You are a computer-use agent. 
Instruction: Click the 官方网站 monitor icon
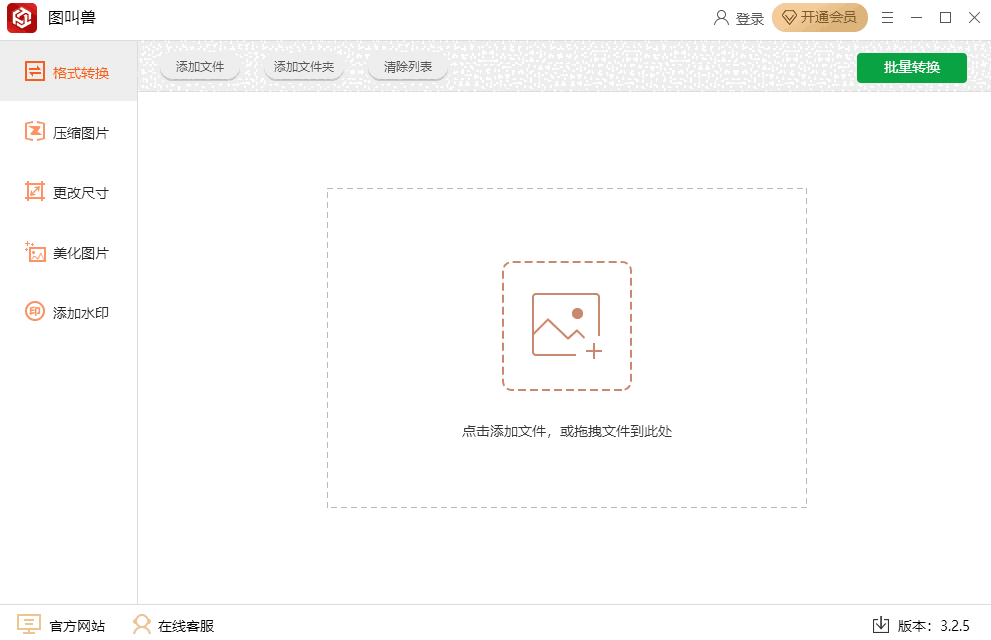[29, 625]
